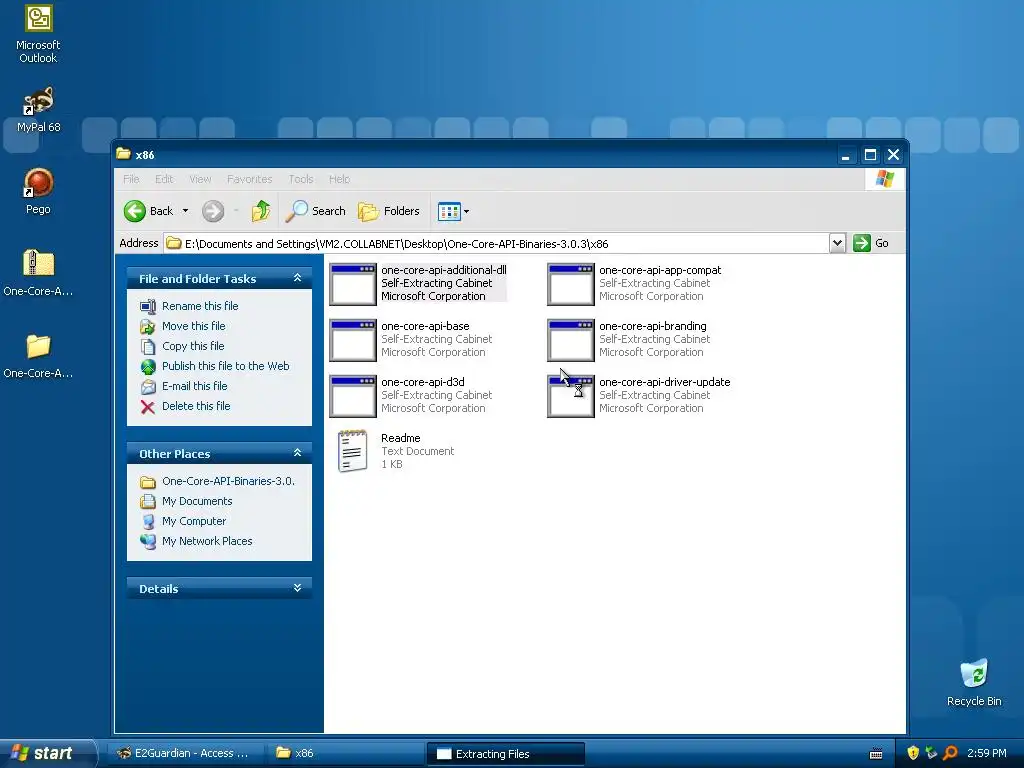1024x768 pixels.
Task: Open My Computer from Other Places
Action: [194, 521]
